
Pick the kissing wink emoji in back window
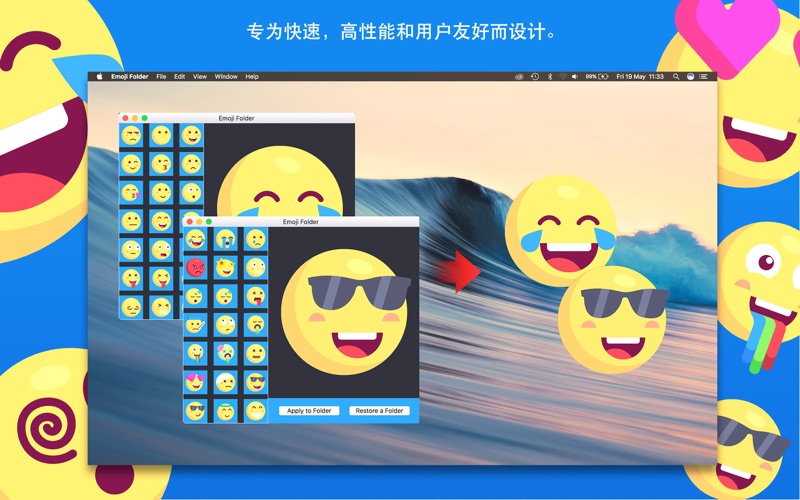tap(161, 164)
